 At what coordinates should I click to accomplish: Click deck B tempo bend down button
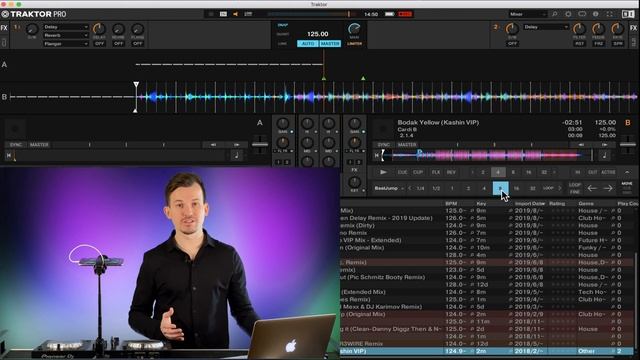pyautogui.click(x=581, y=144)
